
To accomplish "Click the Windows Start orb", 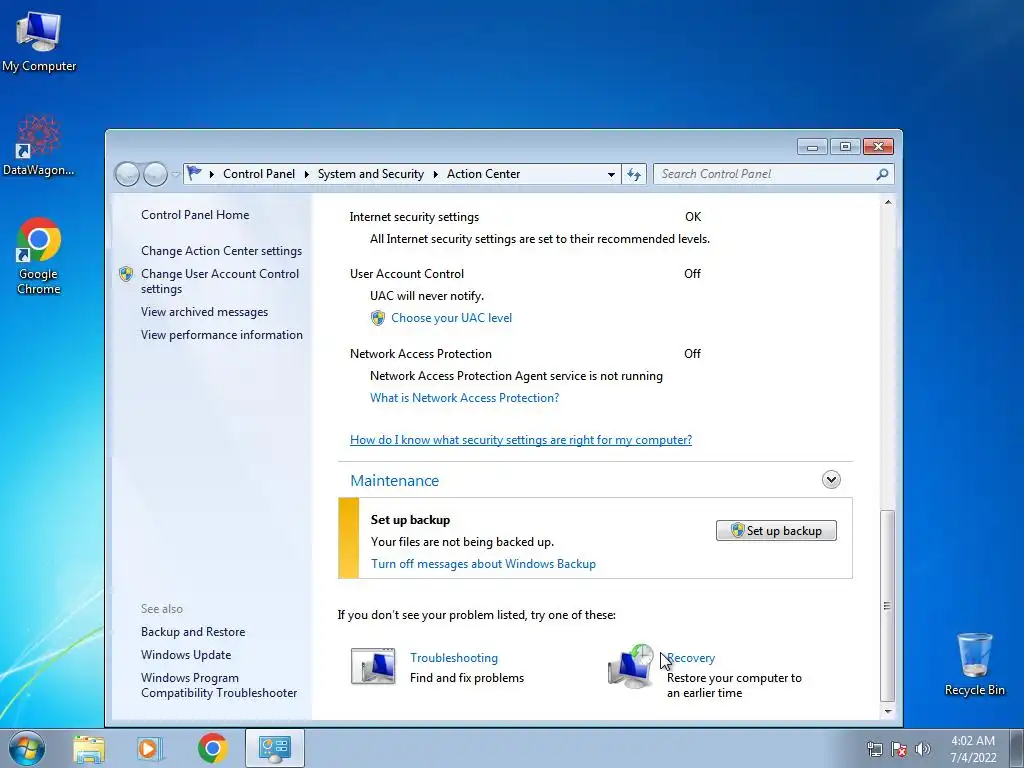I will (x=27, y=748).
